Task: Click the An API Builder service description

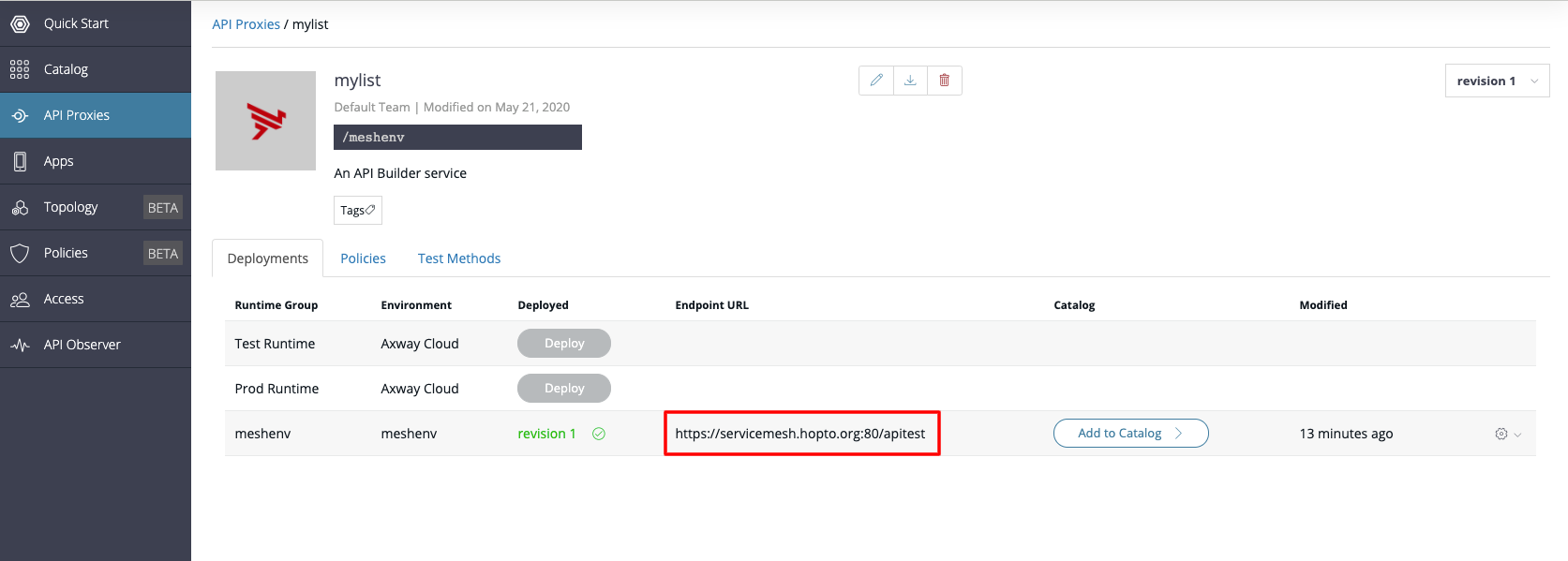Action: click(400, 173)
